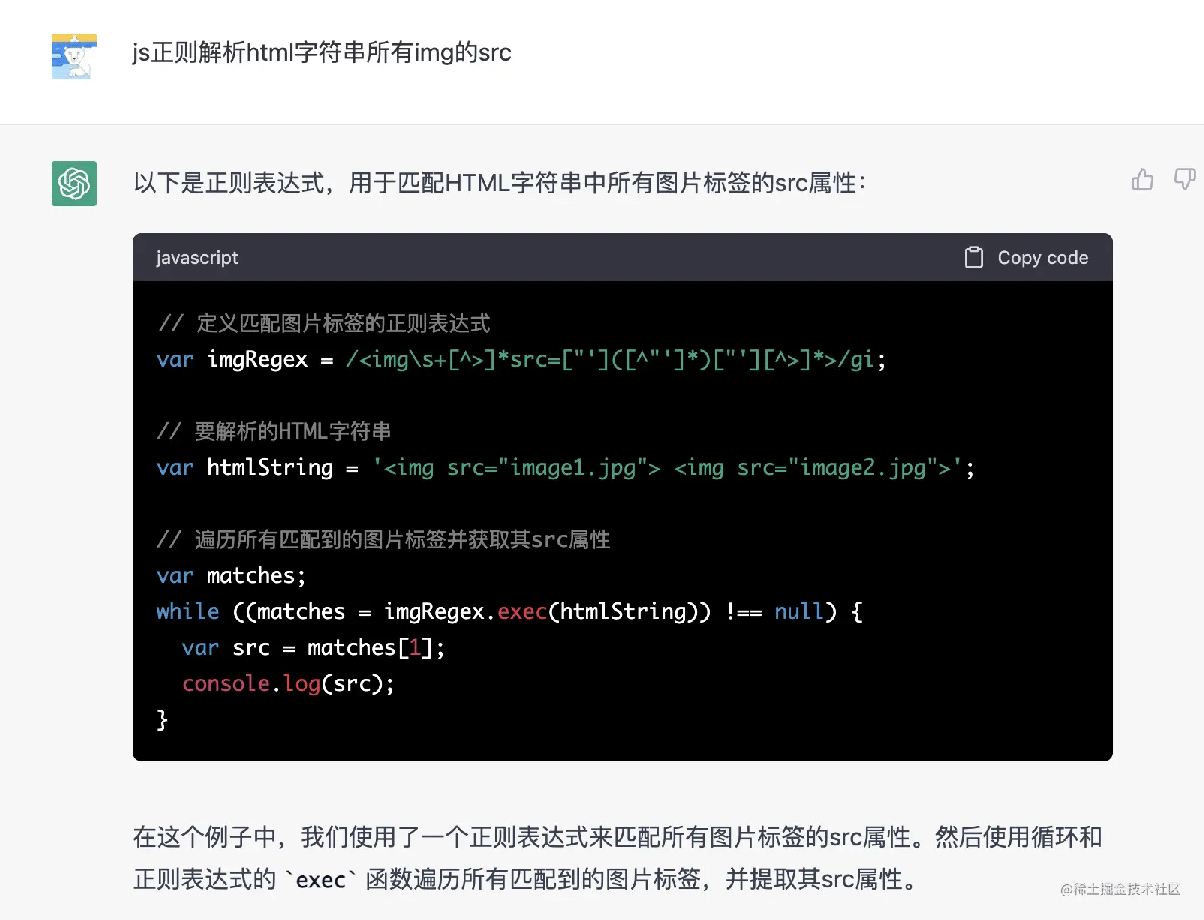Select the javascript language label
The height and width of the screenshot is (920, 1204).
(196, 257)
